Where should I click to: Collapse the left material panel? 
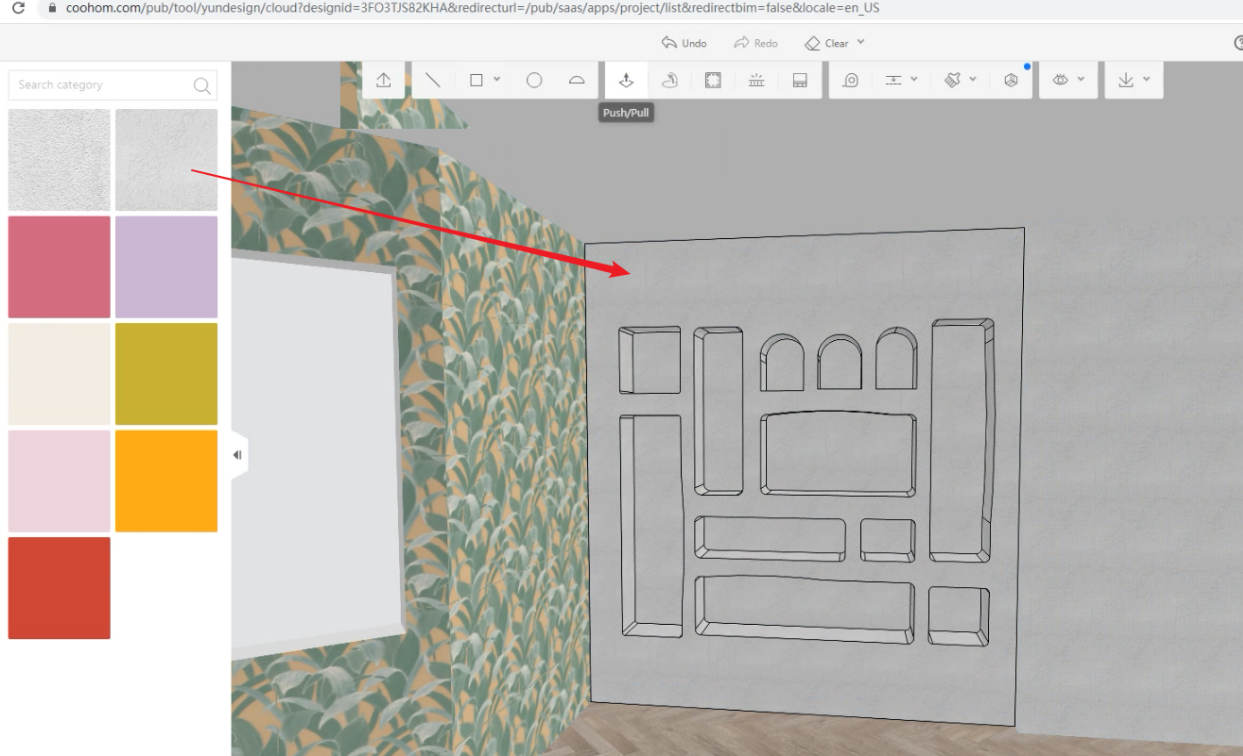[x=238, y=455]
